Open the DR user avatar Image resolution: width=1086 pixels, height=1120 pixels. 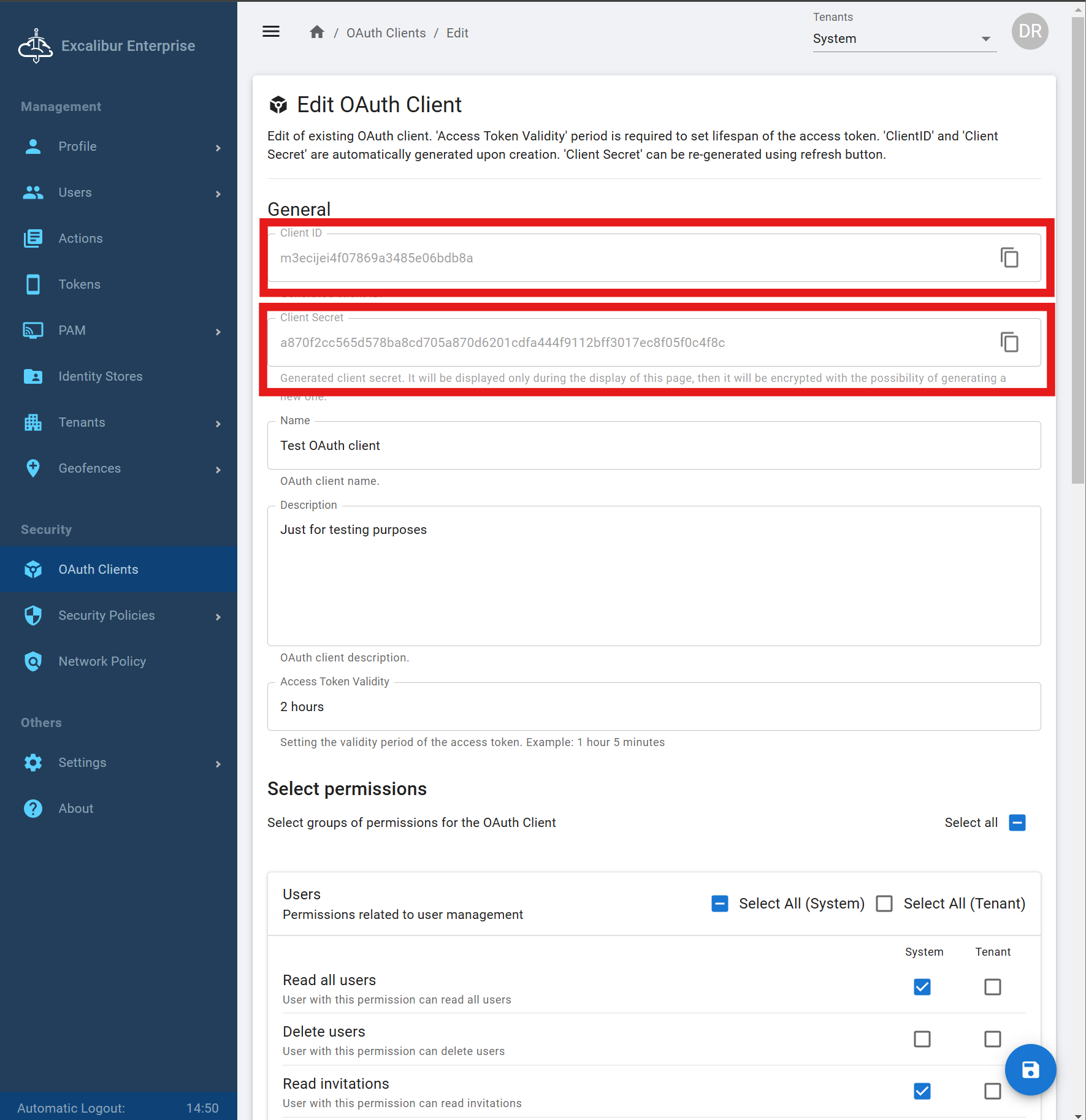click(x=1030, y=32)
